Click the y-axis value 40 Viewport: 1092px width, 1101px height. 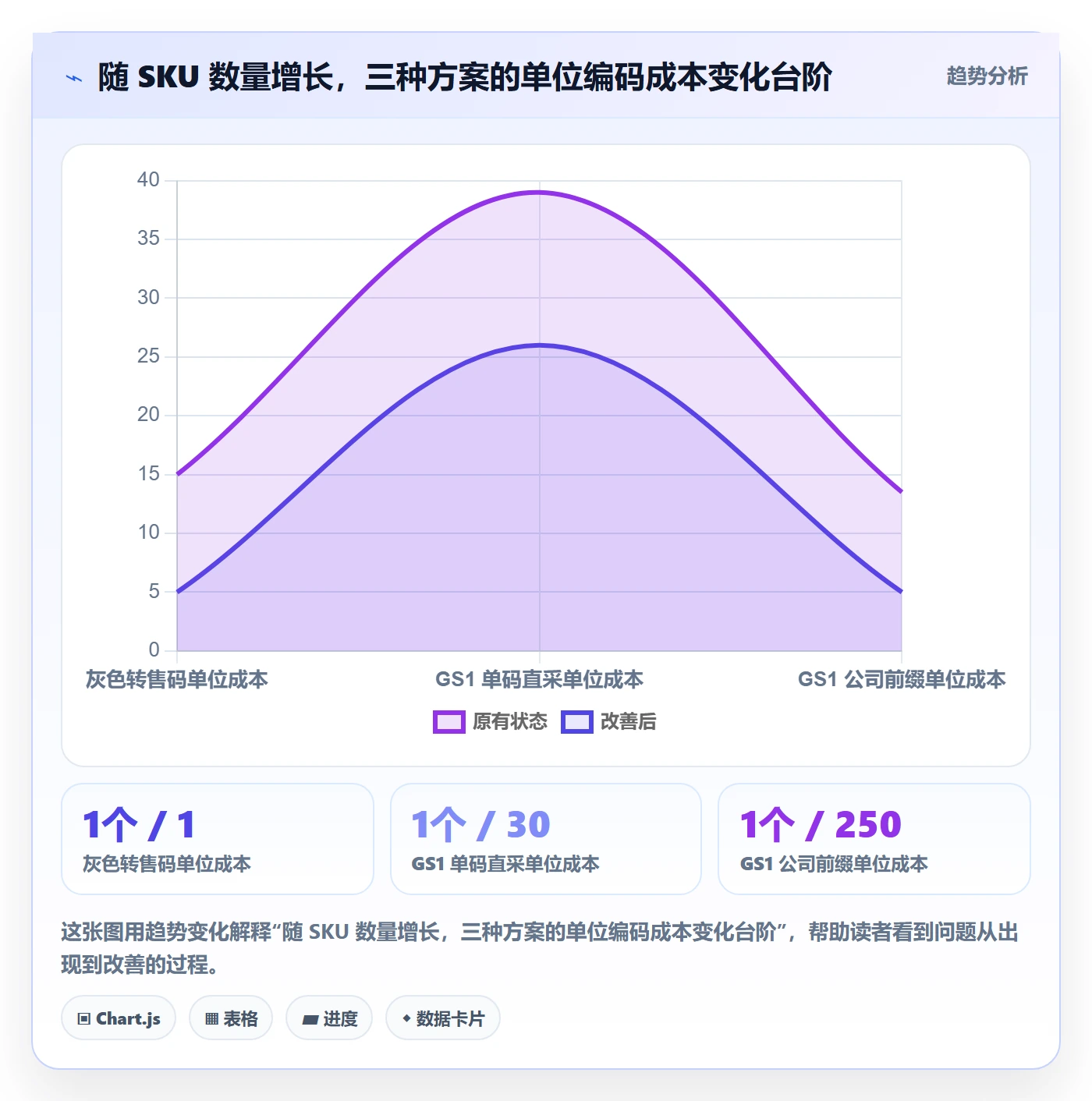click(x=148, y=180)
